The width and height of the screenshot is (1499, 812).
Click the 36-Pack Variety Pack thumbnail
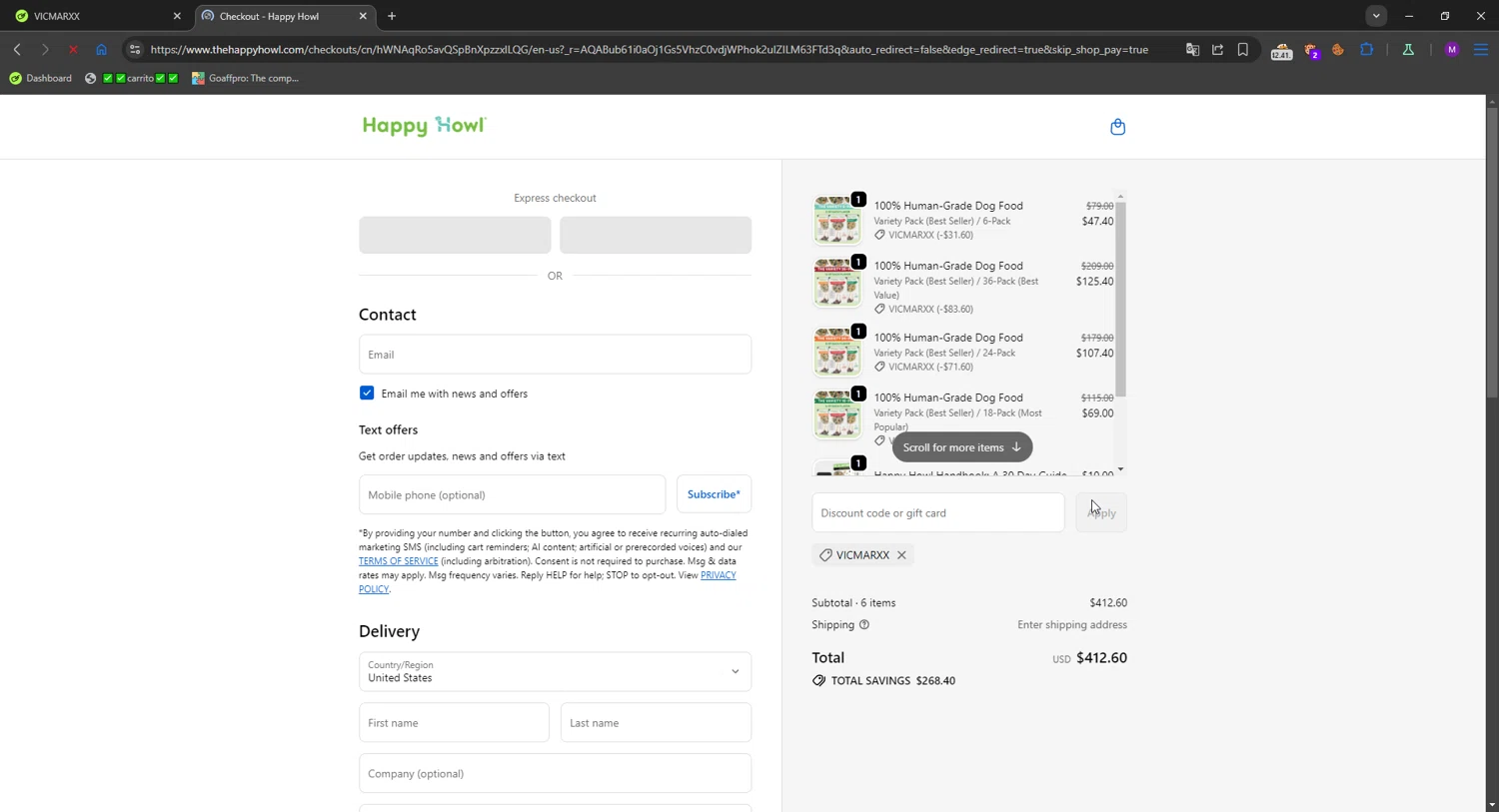(x=837, y=284)
